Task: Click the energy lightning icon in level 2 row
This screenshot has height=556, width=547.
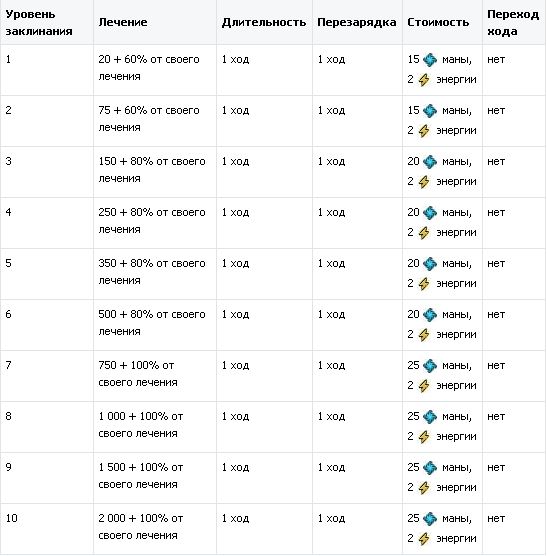Action: tap(424, 131)
